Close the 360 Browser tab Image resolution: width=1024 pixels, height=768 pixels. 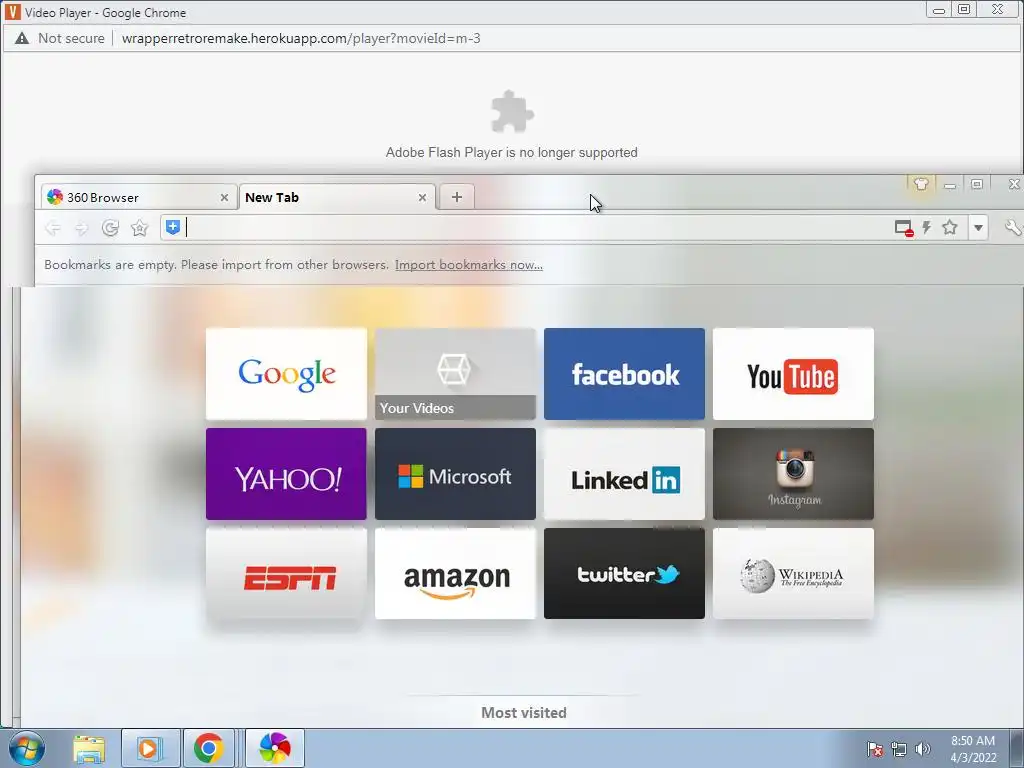(224, 197)
